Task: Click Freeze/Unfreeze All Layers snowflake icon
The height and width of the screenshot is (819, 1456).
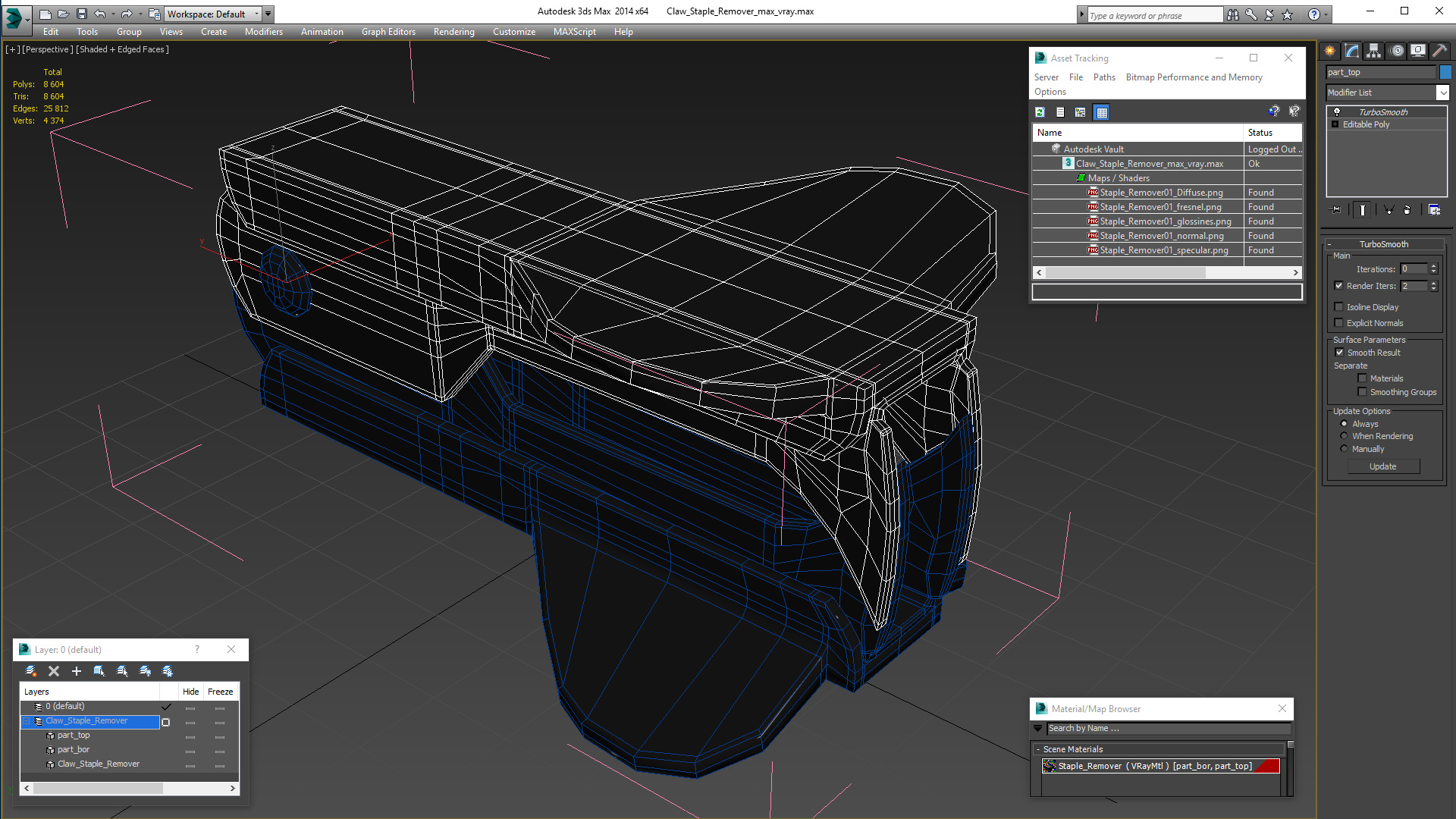Action: [168, 671]
